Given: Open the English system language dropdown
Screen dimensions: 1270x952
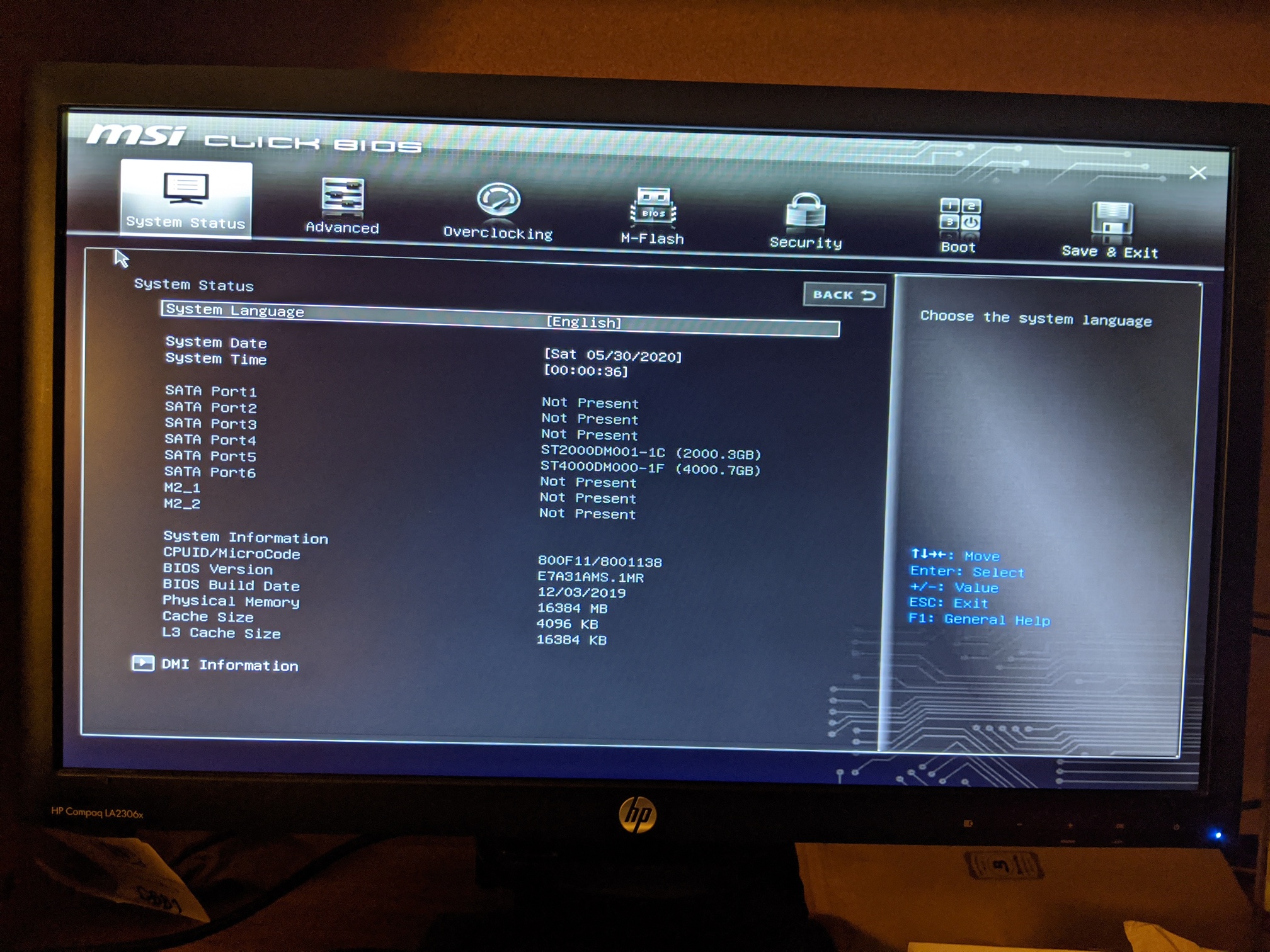Looking at the screenshot, I should click(x=583, y=322).
